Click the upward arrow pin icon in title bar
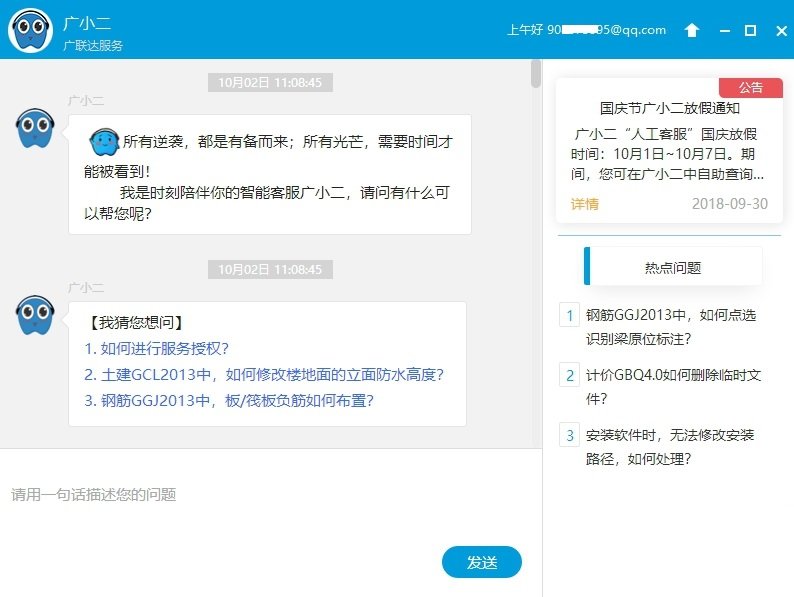The height and width of the screenshot is (597, 794). pos(692,30)
